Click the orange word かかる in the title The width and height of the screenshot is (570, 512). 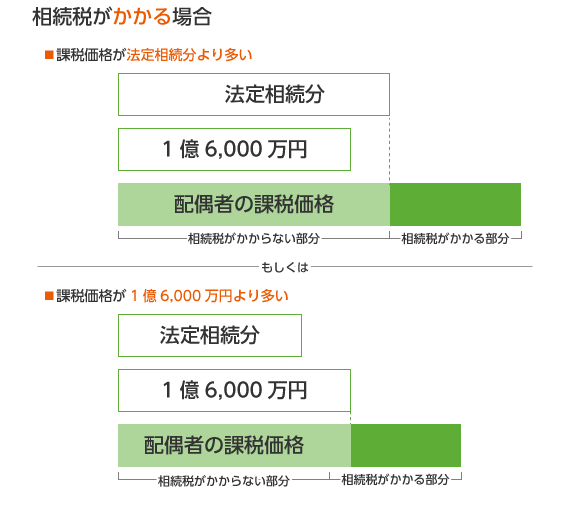tap(142, 17)
